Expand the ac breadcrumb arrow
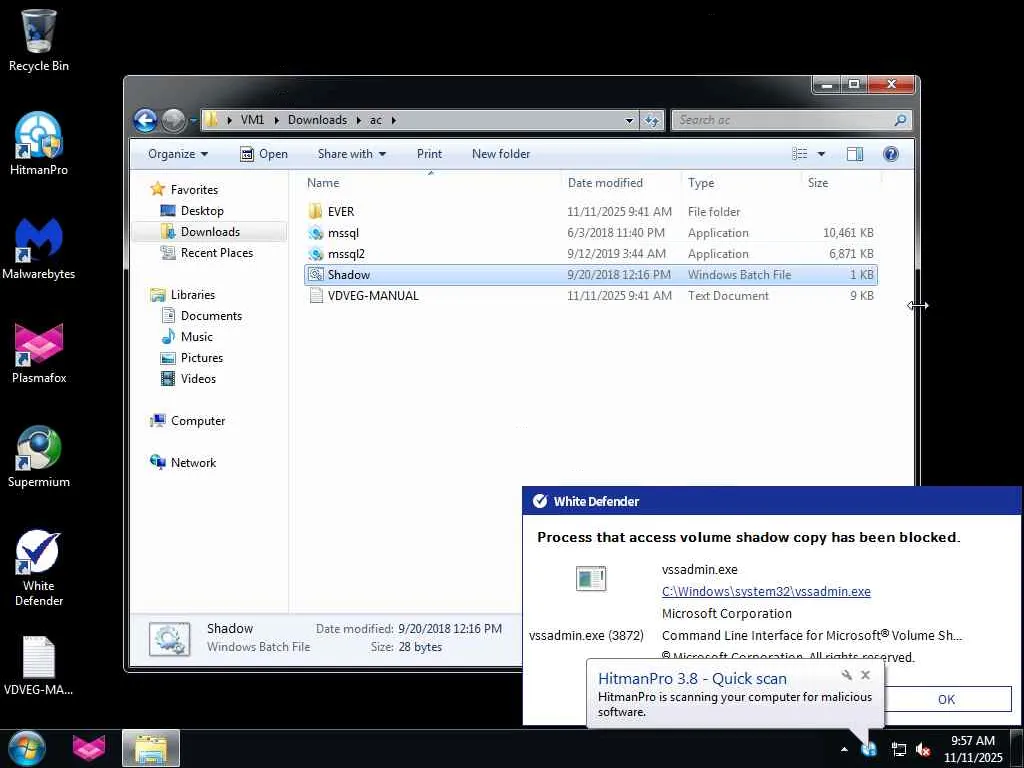1024x768 pixels. (394, 120)
